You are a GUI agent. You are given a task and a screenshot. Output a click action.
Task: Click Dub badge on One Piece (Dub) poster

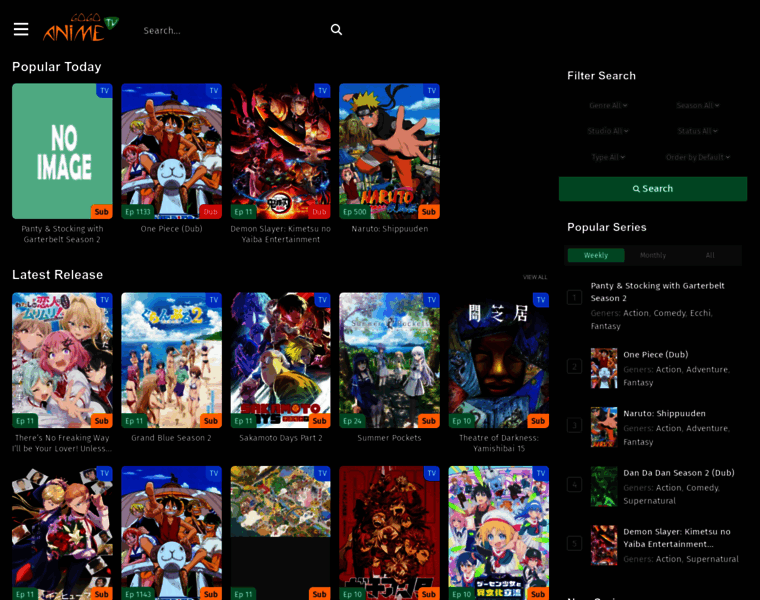tap(210, 212)
